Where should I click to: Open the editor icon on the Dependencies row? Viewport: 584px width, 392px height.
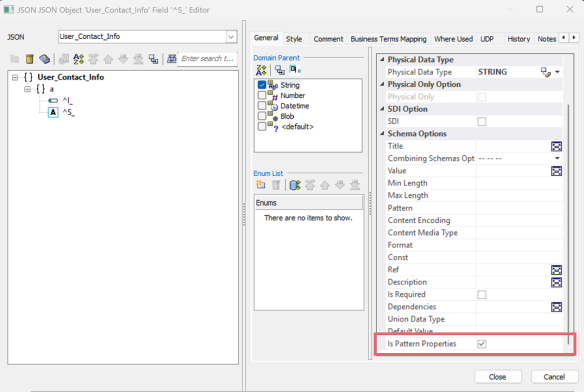pyautogui.click(x=556, y=307)
